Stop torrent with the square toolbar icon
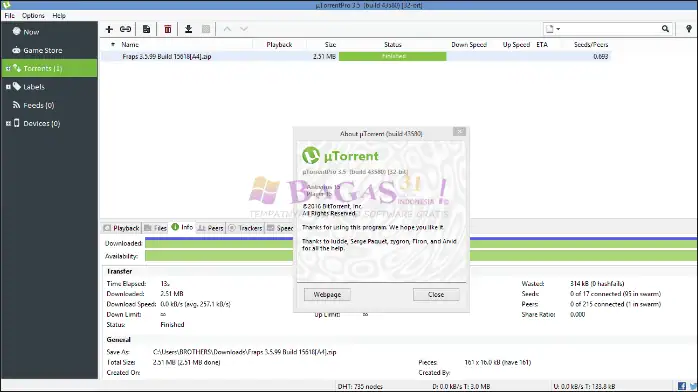The image size is (698, 392). 206,29
